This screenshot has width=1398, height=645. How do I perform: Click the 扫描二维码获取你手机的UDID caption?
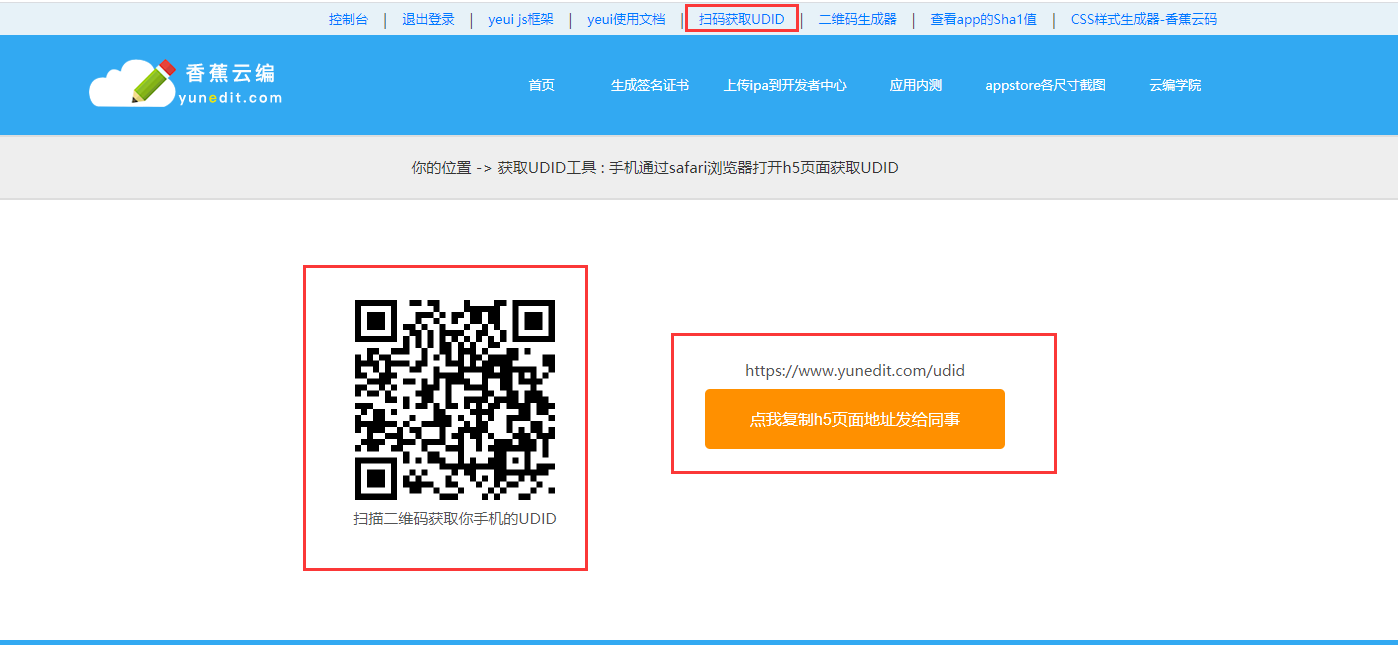[455, 519]
